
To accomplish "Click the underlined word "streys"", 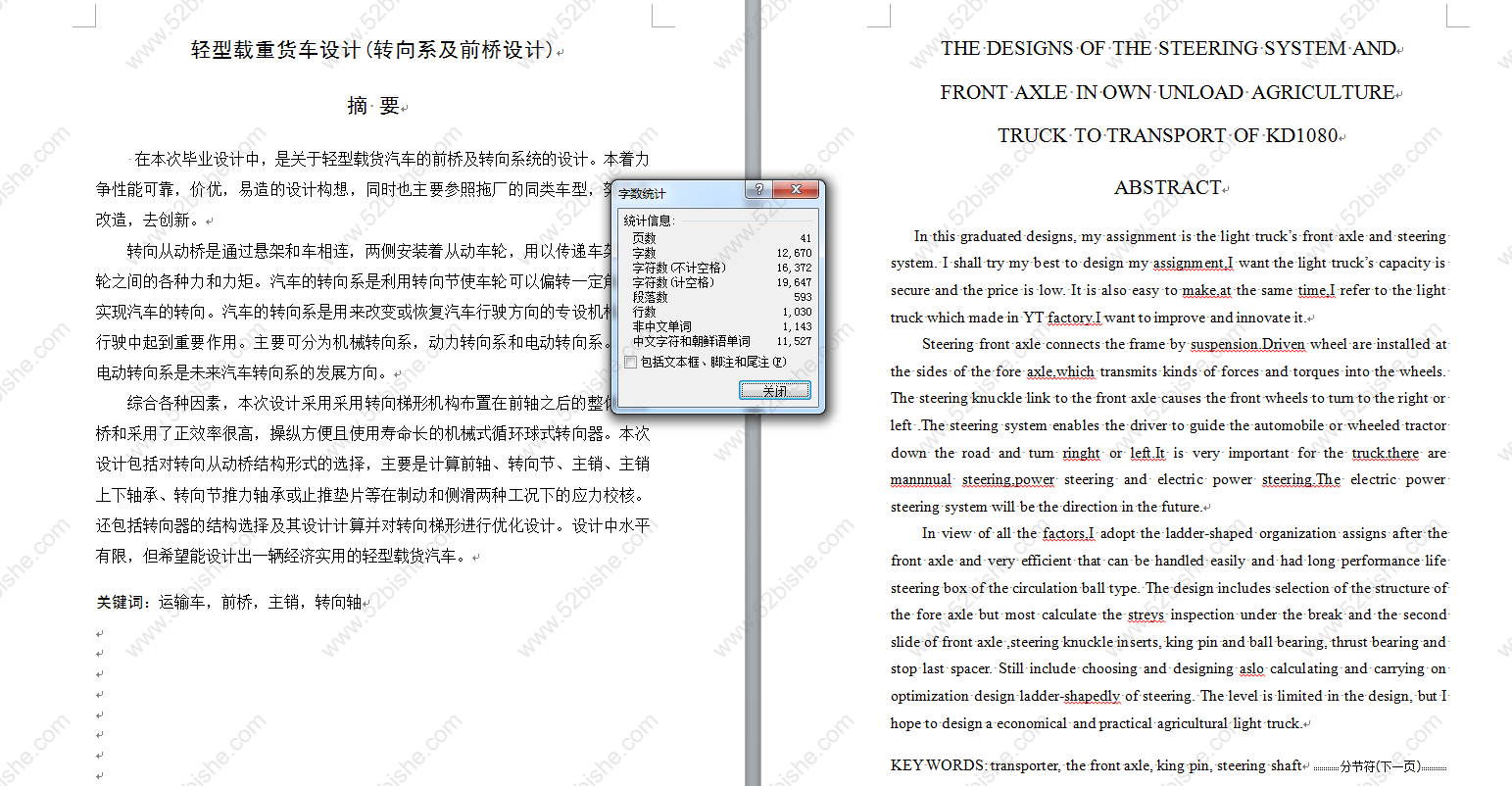I will pos(1146,615).
